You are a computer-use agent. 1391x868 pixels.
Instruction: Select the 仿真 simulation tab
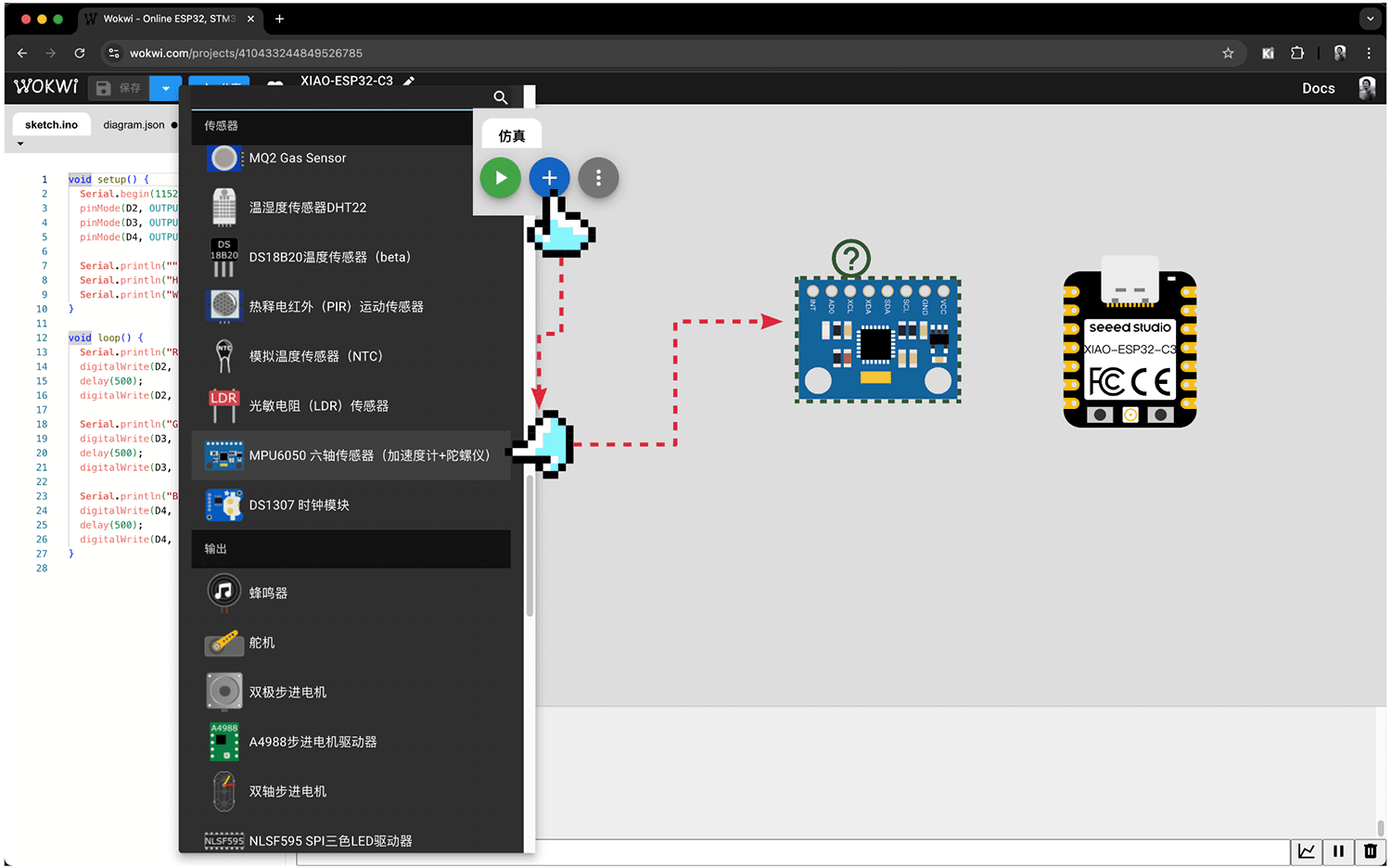(511, 135)
